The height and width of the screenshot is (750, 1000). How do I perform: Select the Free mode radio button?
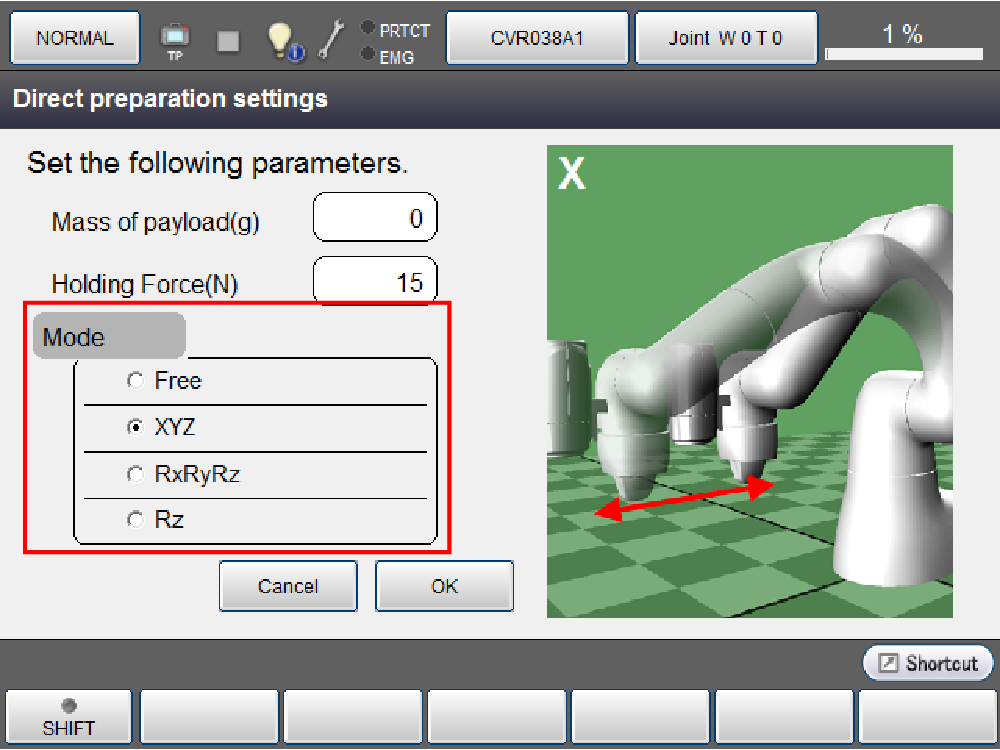[x=135, y=381]
